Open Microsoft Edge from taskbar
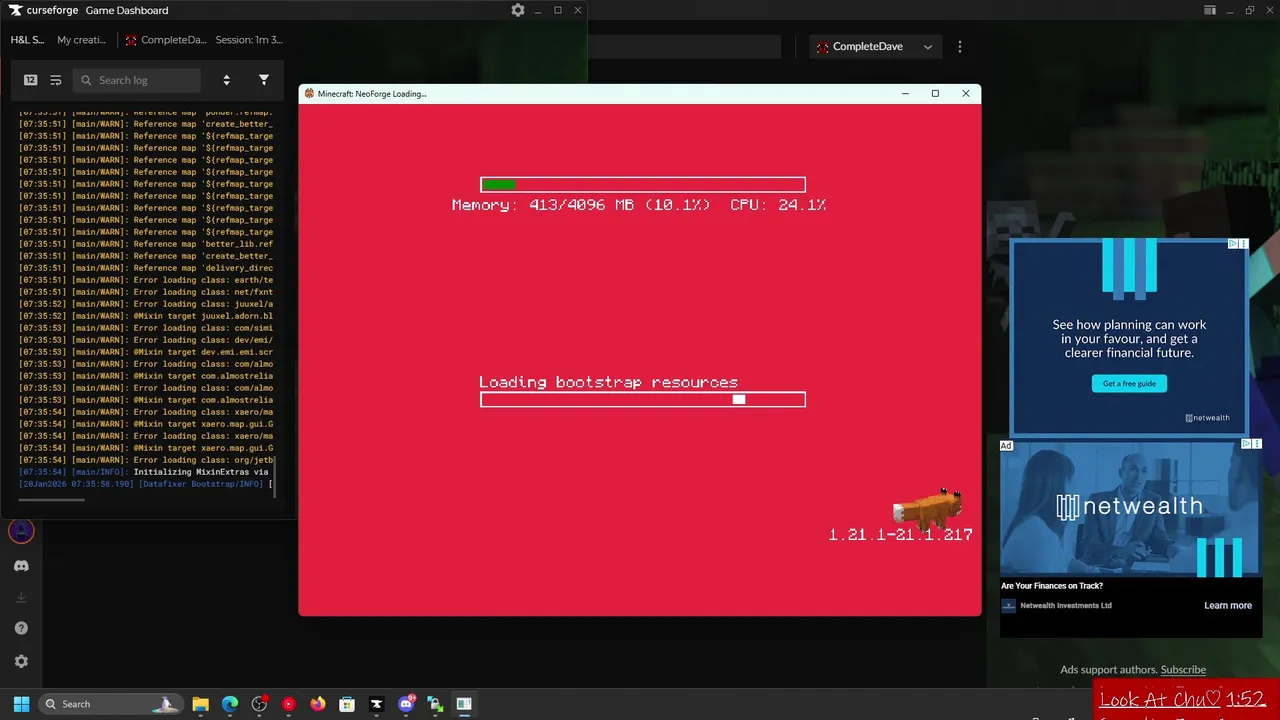The height and width of the screenshot is (720, 1280). (x=230, y=704)
